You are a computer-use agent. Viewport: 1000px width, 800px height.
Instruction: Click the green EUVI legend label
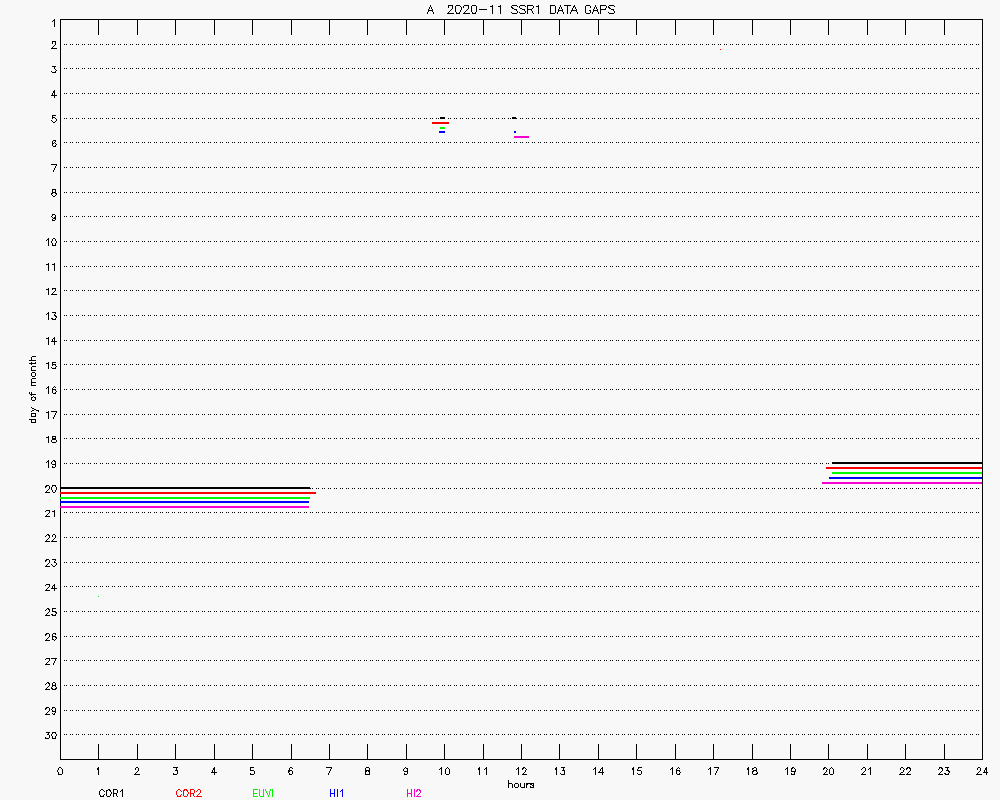tap(263, 793)
